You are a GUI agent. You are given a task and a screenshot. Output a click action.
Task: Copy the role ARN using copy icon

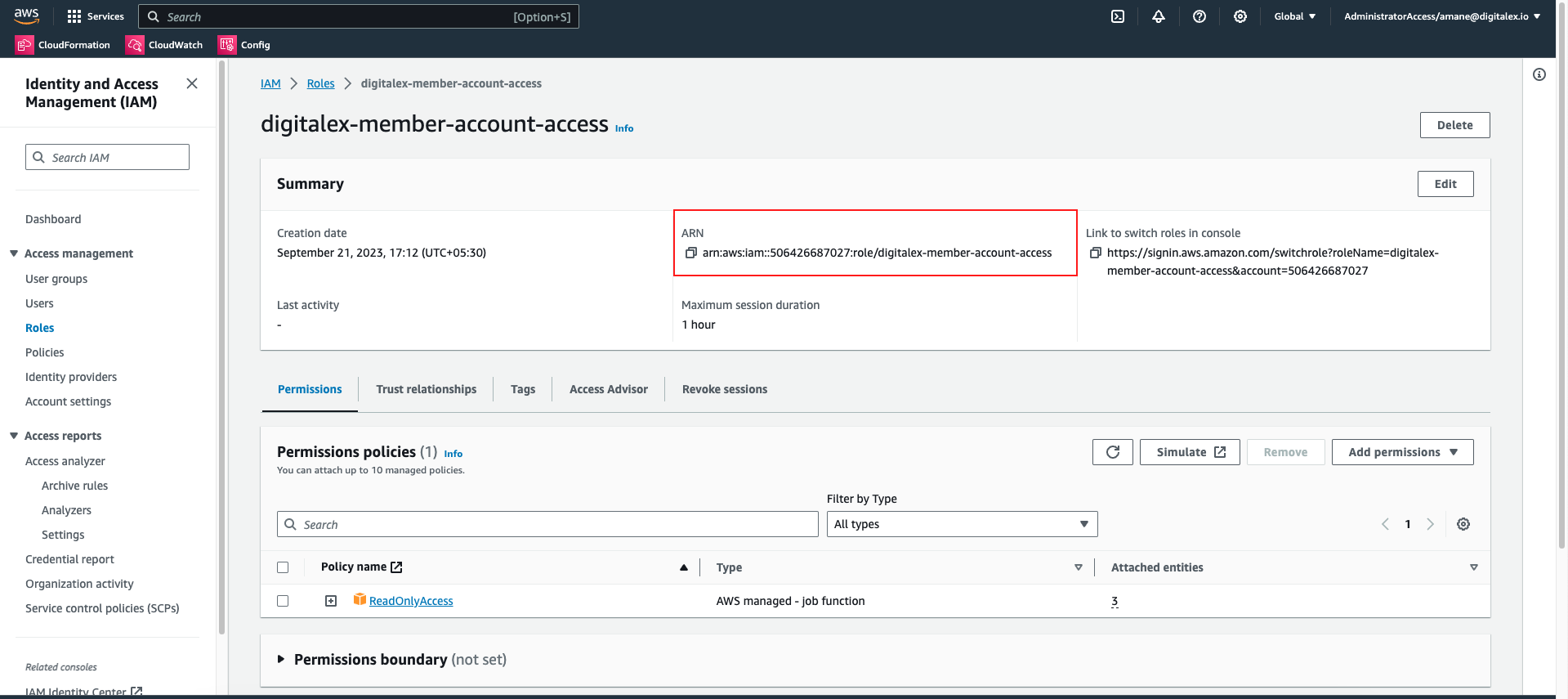[x=690, y=253]
